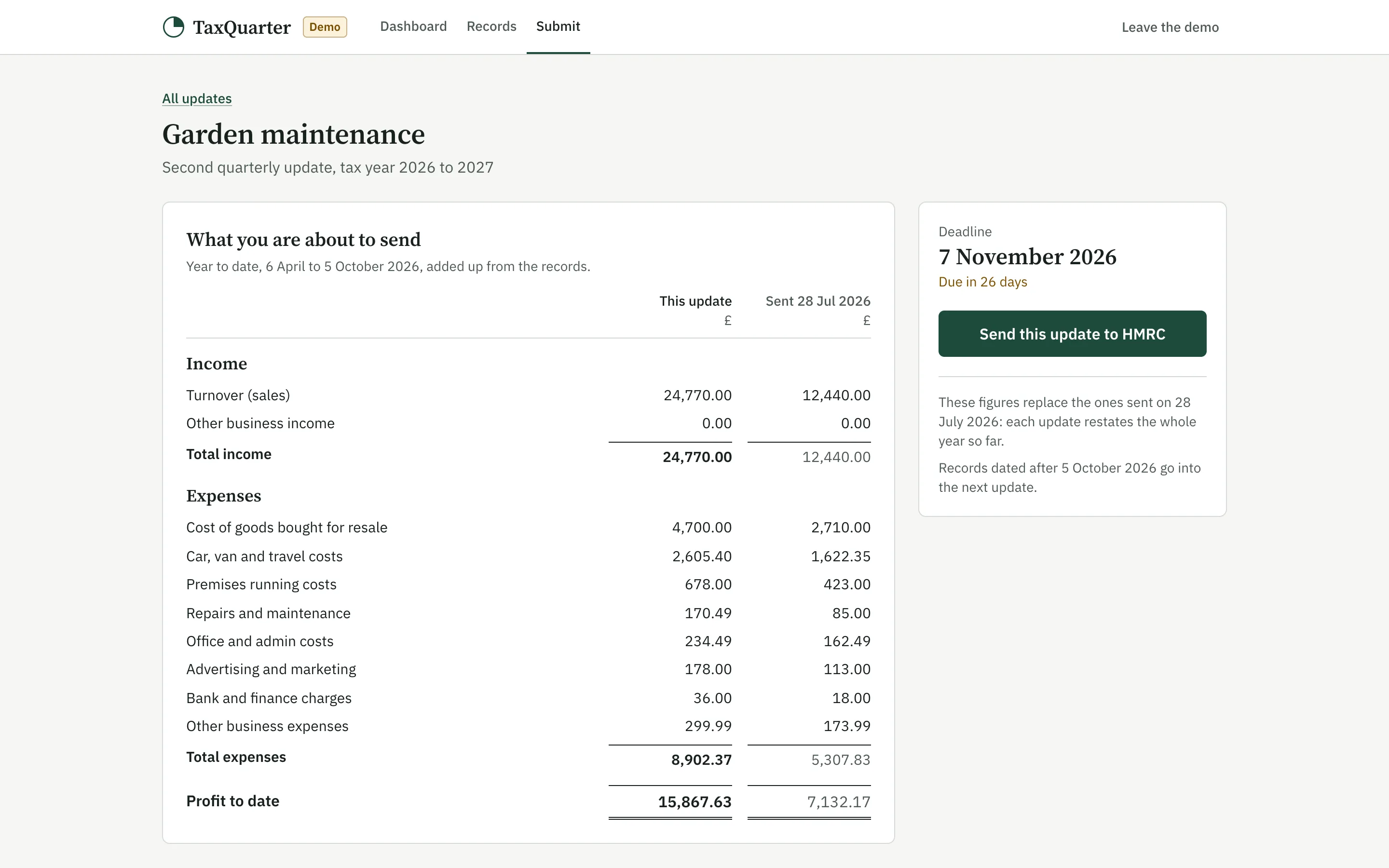1389x868 pixels.
Task: Click the 'Total expenses' row label
Action: click(236, 757)
